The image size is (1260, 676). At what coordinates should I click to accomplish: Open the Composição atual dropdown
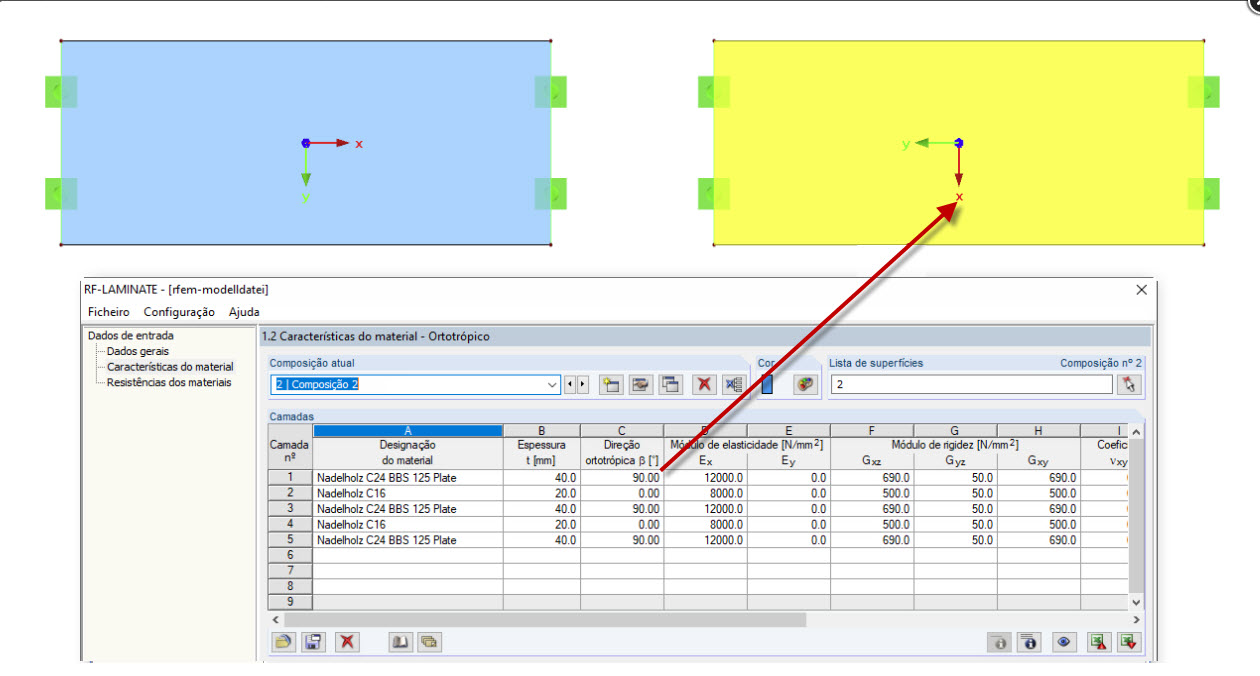(553, 384)
